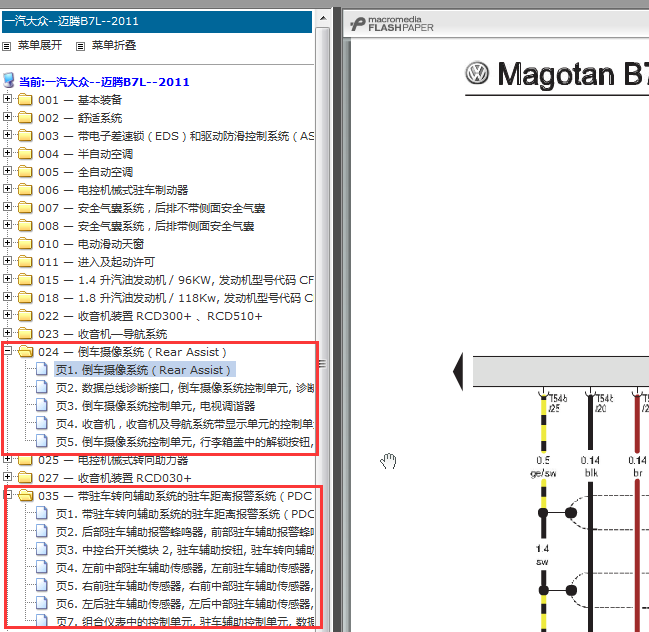Click page icon of 页3. 中控台开关模块
Screen dimensions: 649x632
point(41,549)
